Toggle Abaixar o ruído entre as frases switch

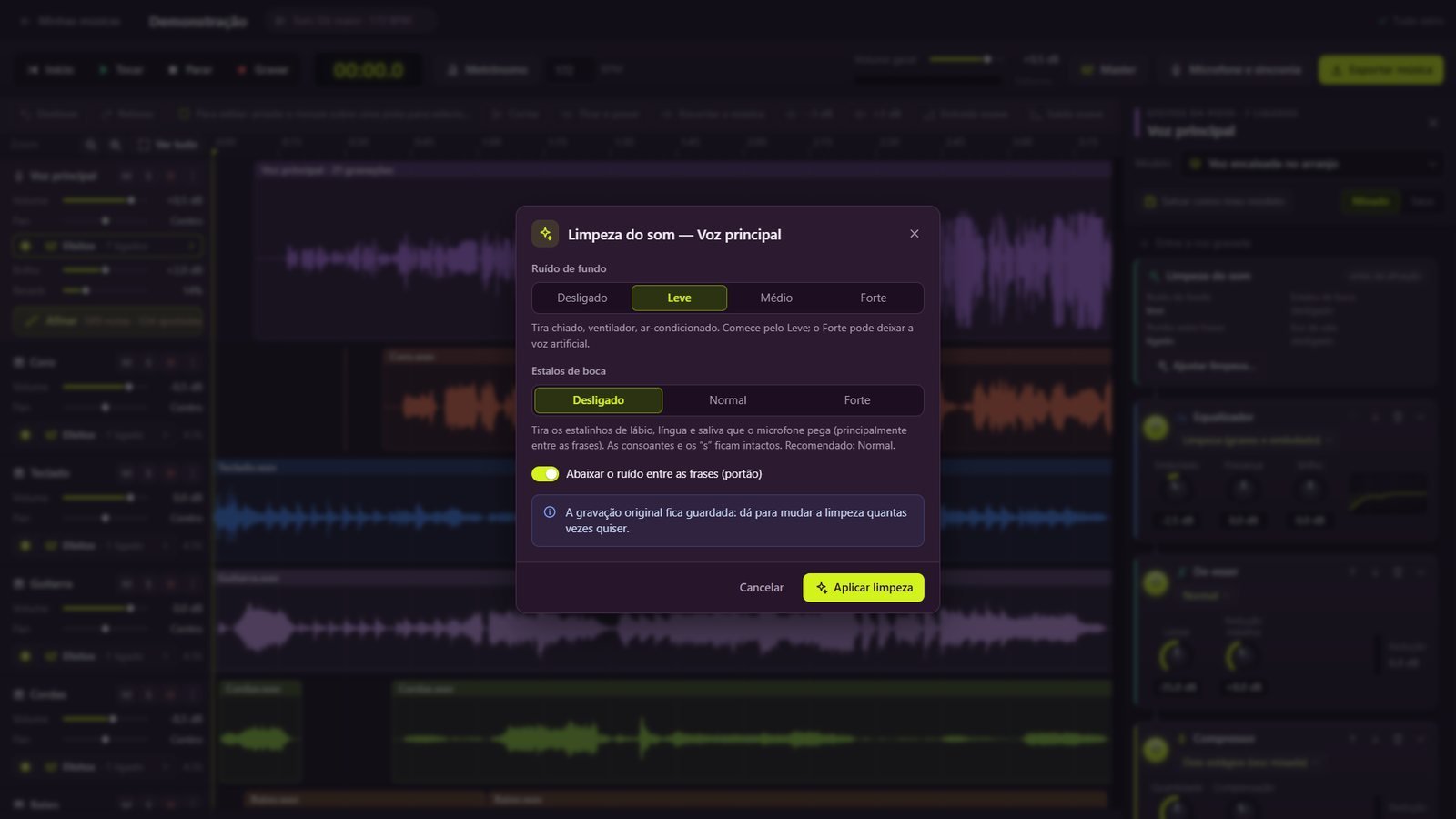pos(545,474)
